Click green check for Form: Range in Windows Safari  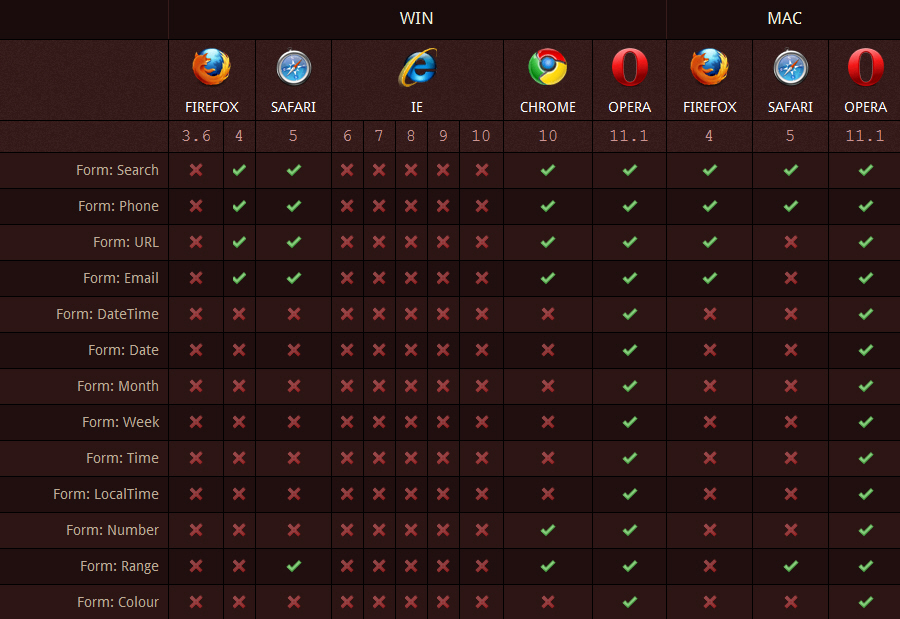(293, 566)
